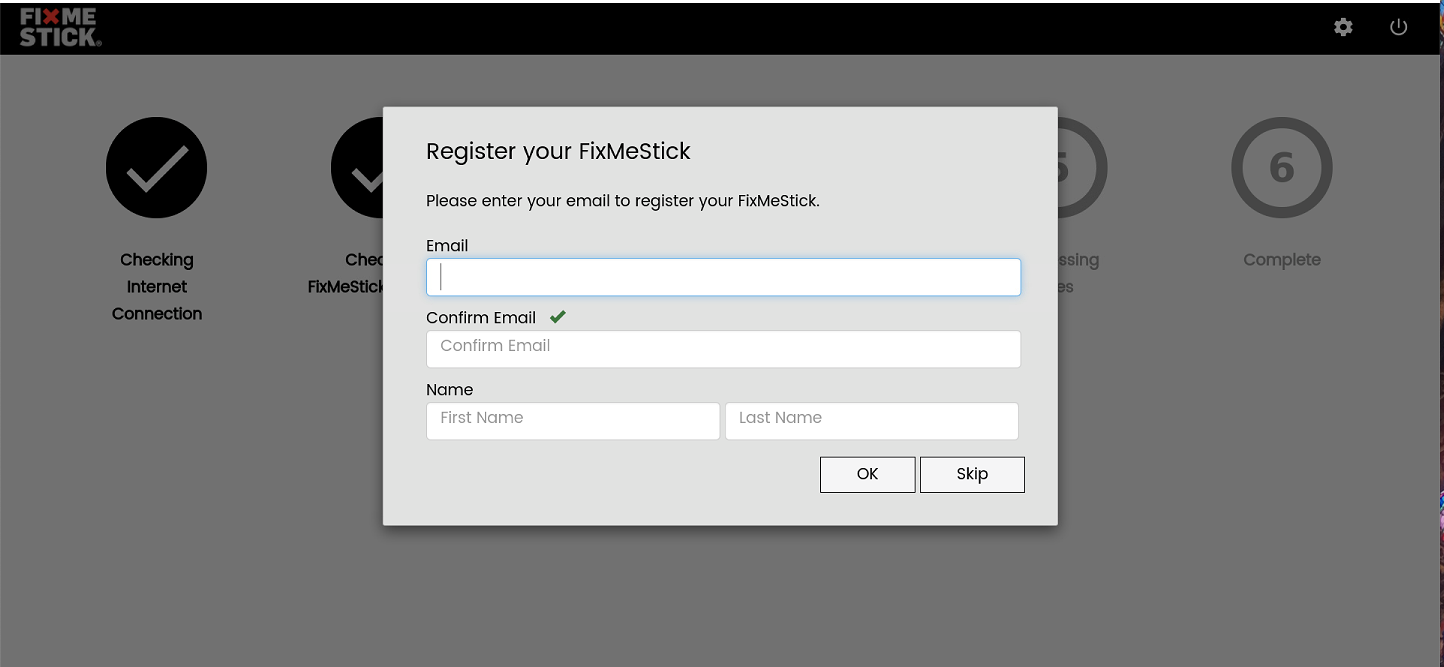This screenshot has width=1444, height=667.
Task: Click the Confirm Email label text
Action: [x=481, y=318]
